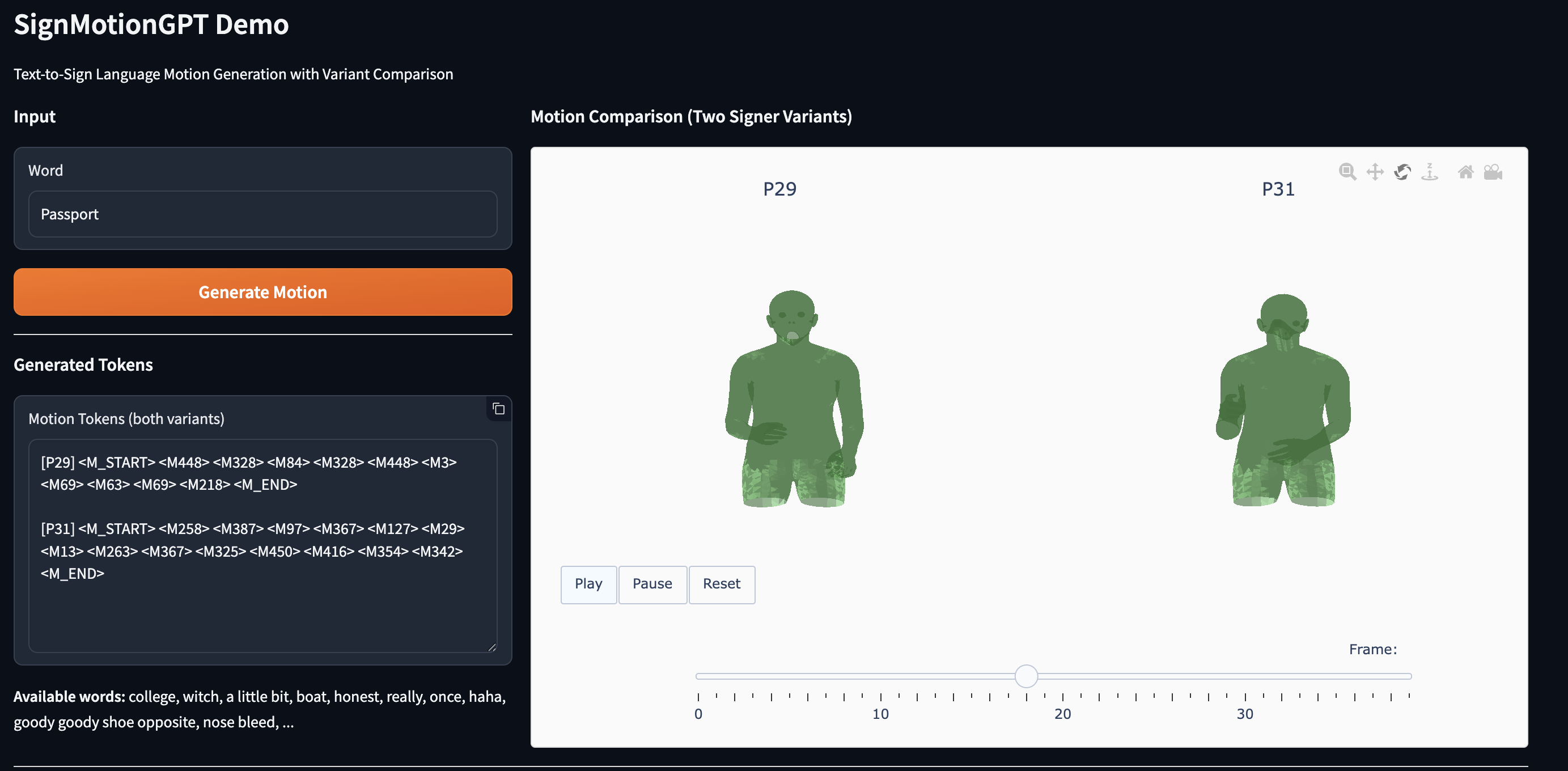Copy the motion tokens with copy icon

click(x=498, y=409)
